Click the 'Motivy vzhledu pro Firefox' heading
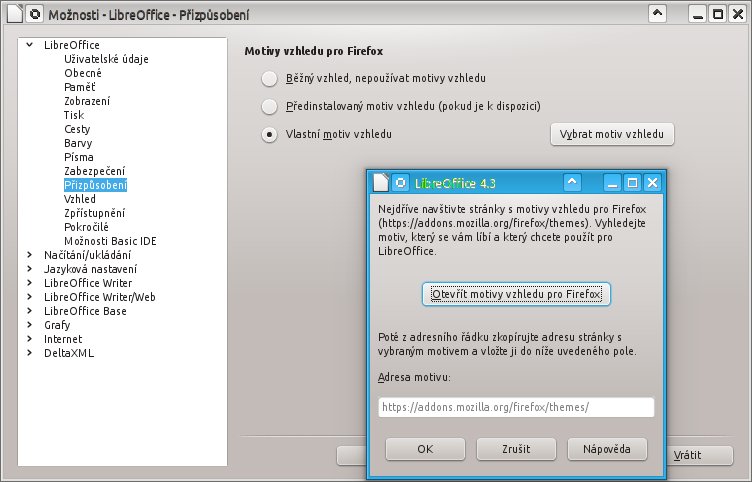The image size is (752, 482). tap(314, 51)
